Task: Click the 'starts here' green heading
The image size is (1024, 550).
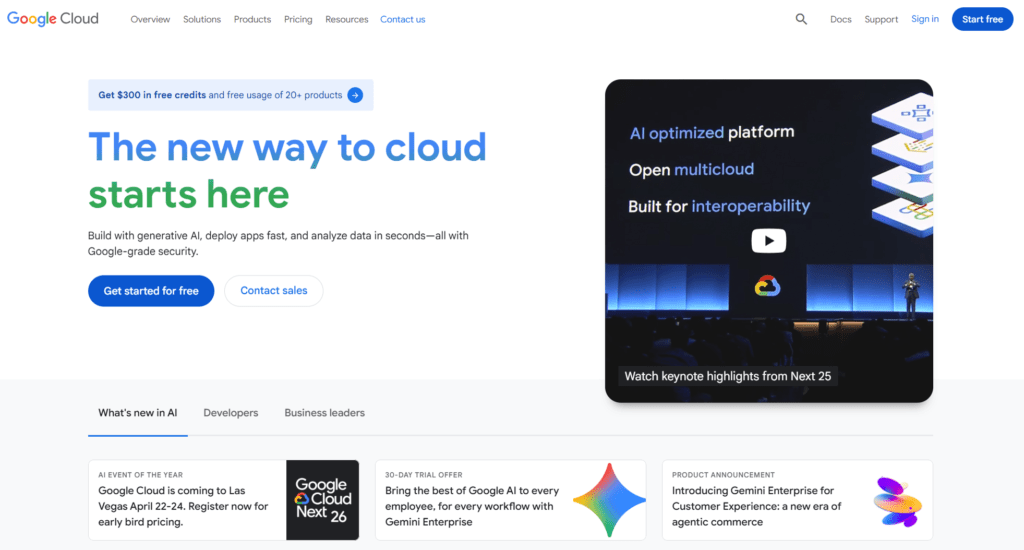Action: tap(189, 194)
